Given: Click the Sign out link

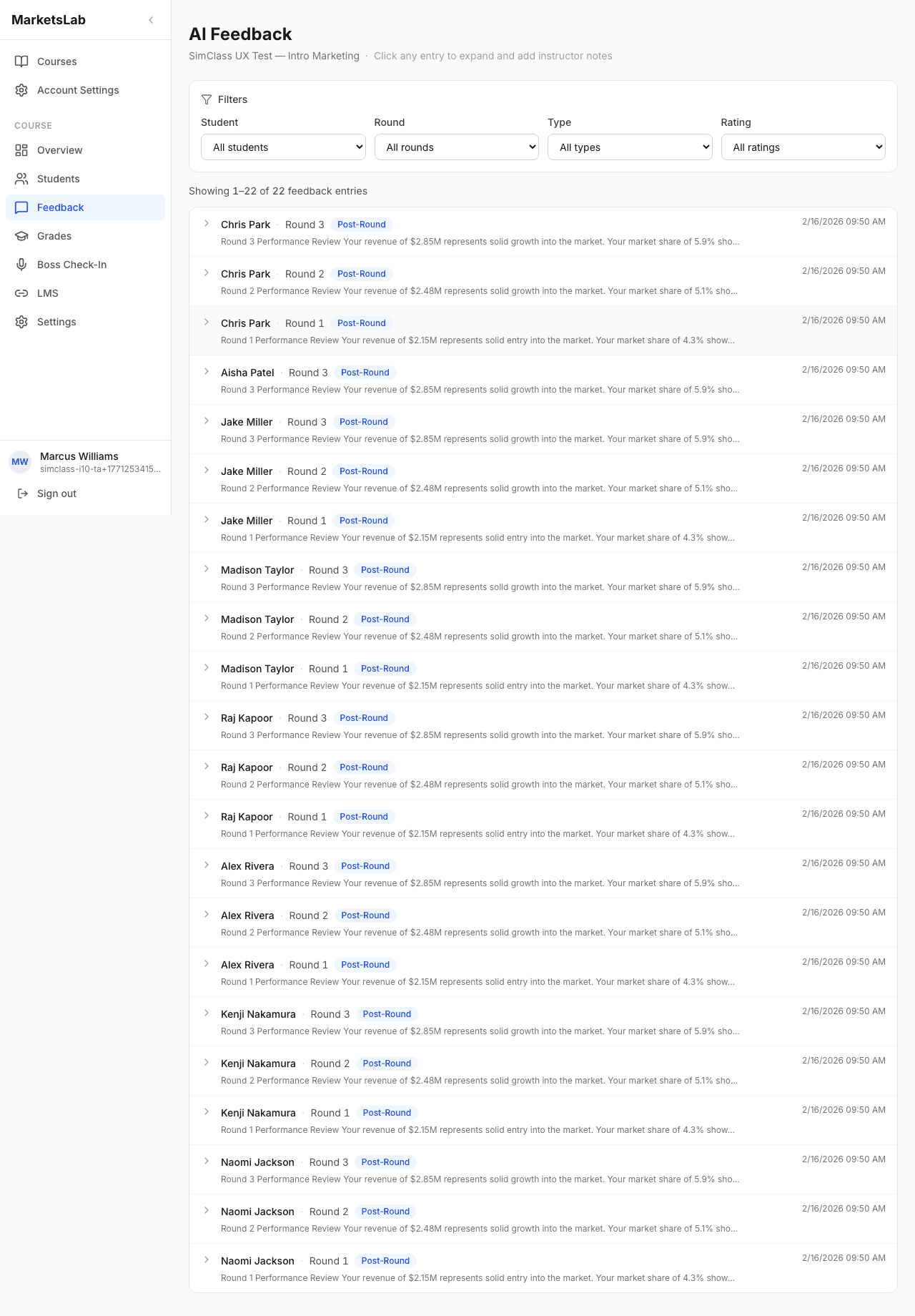Looking at the screenshot, I should point(56,493).
